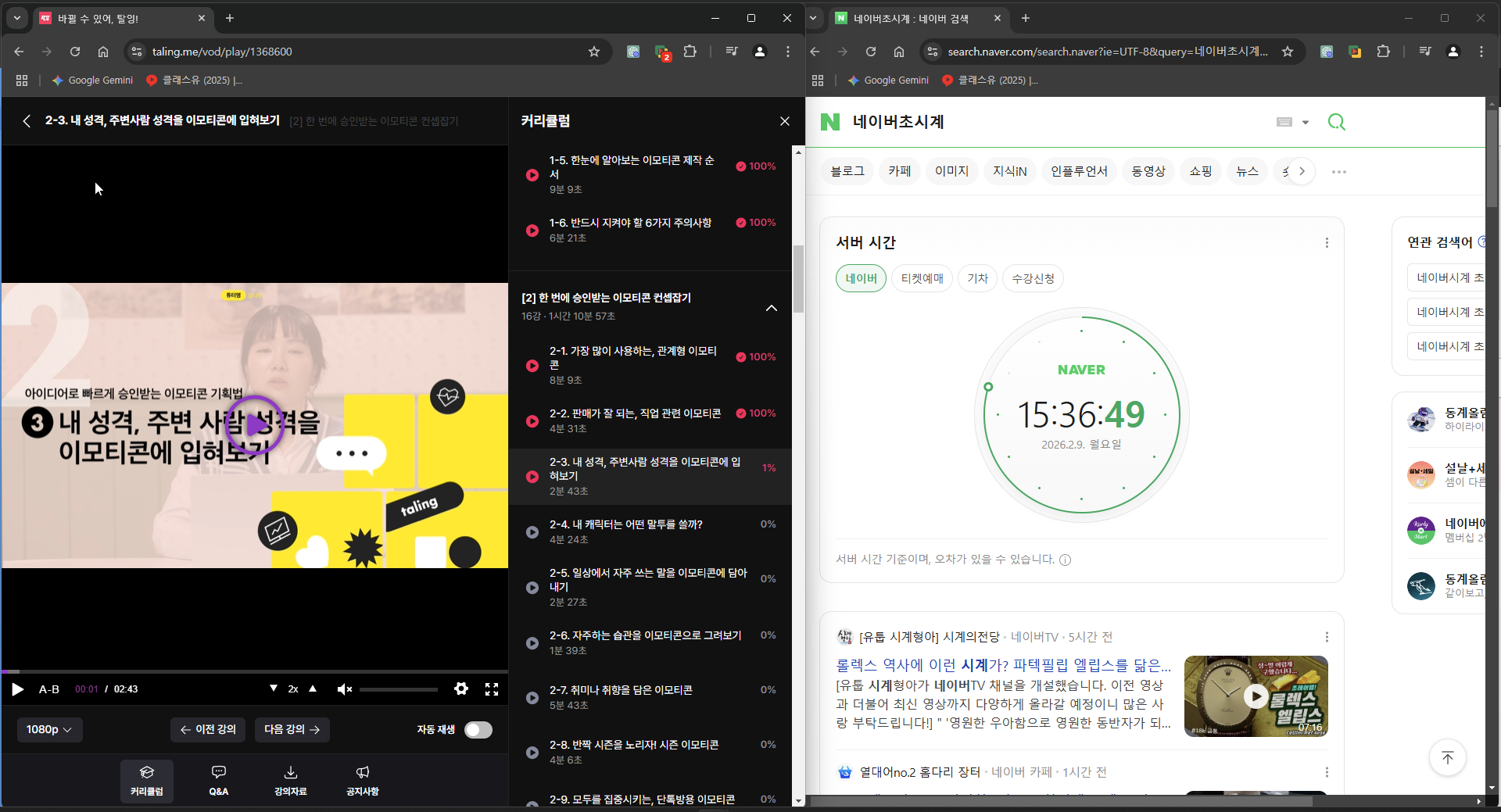Jump to top with Naver arrow button

1448,757
